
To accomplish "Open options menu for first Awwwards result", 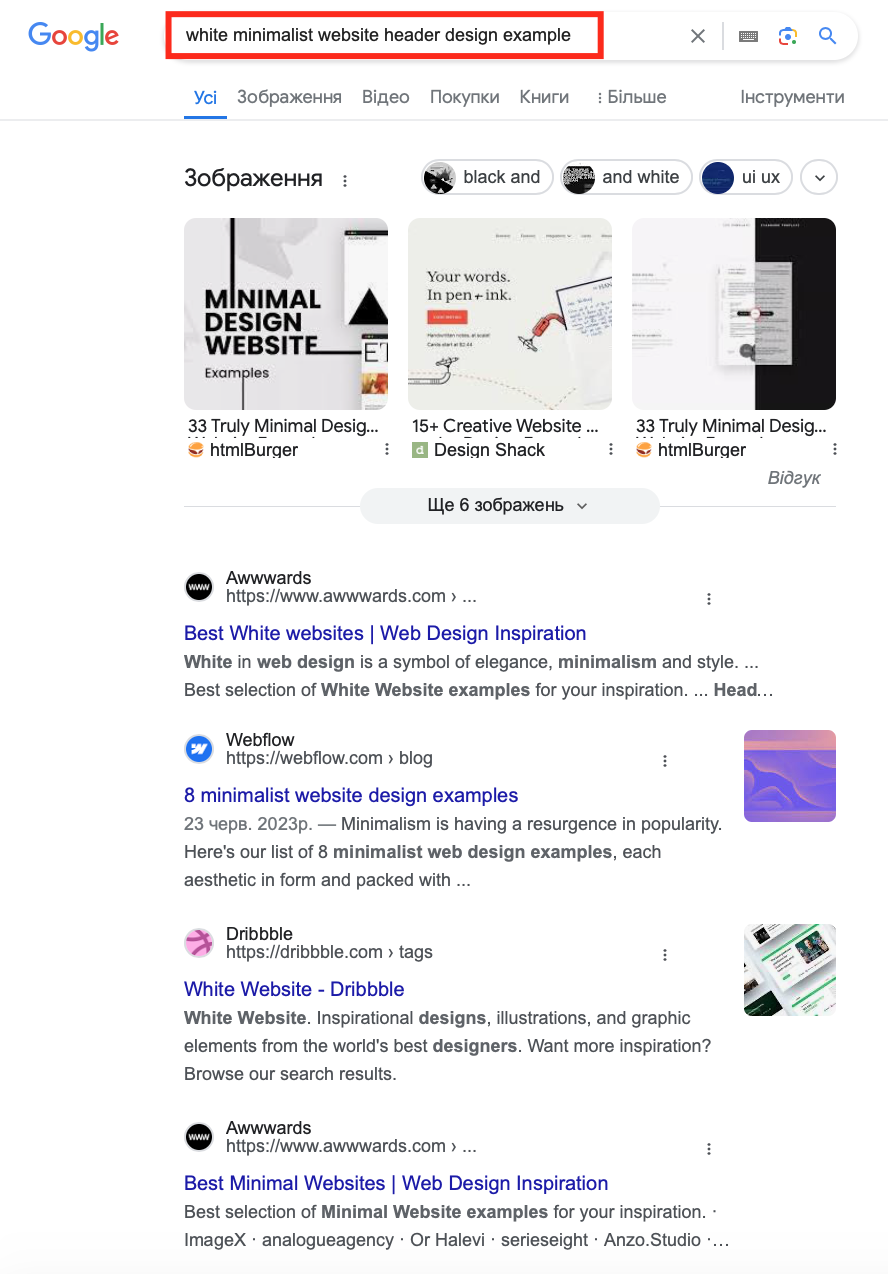I will tap(709, 599).
